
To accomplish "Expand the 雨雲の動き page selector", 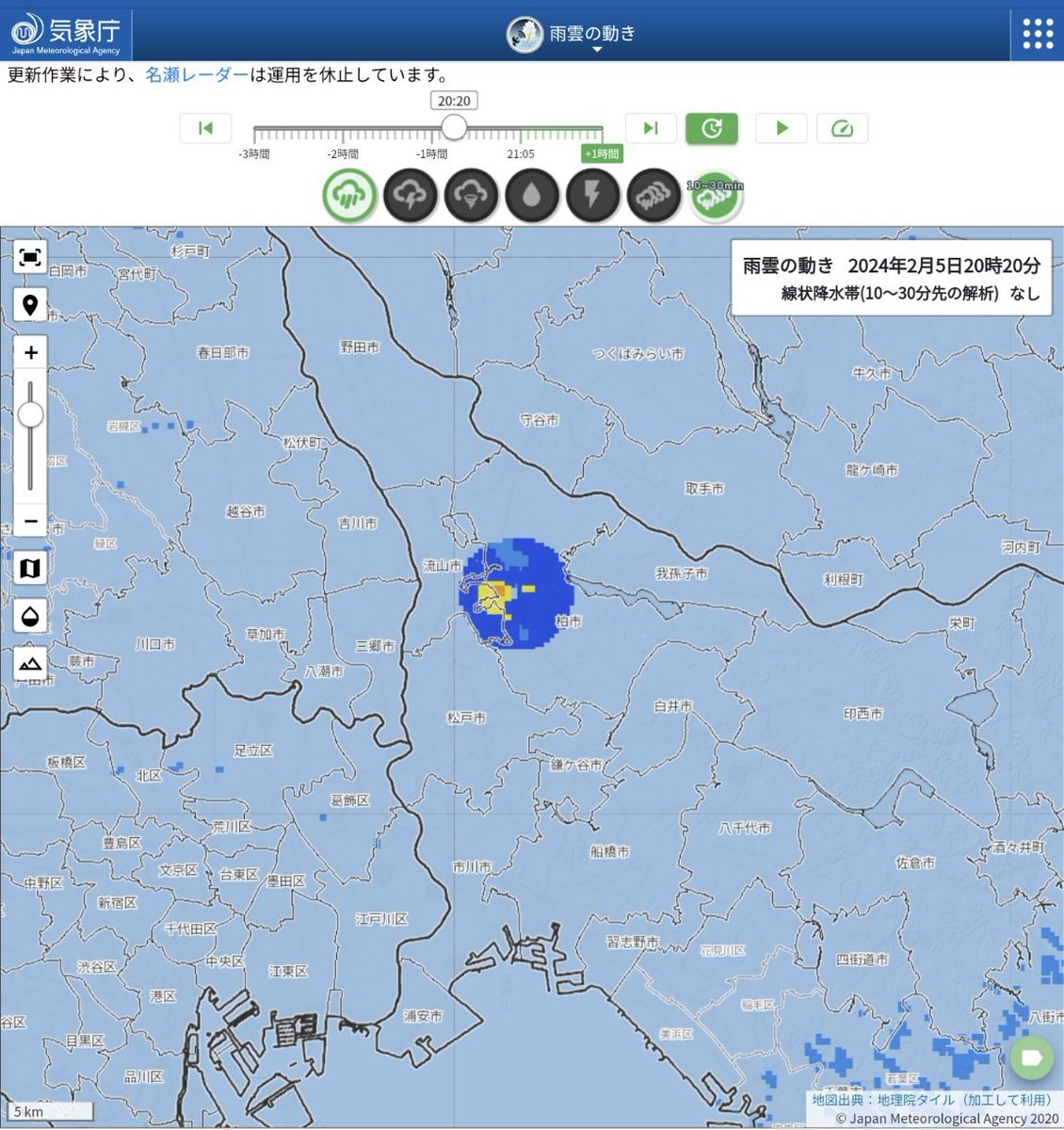I will 572,36.
